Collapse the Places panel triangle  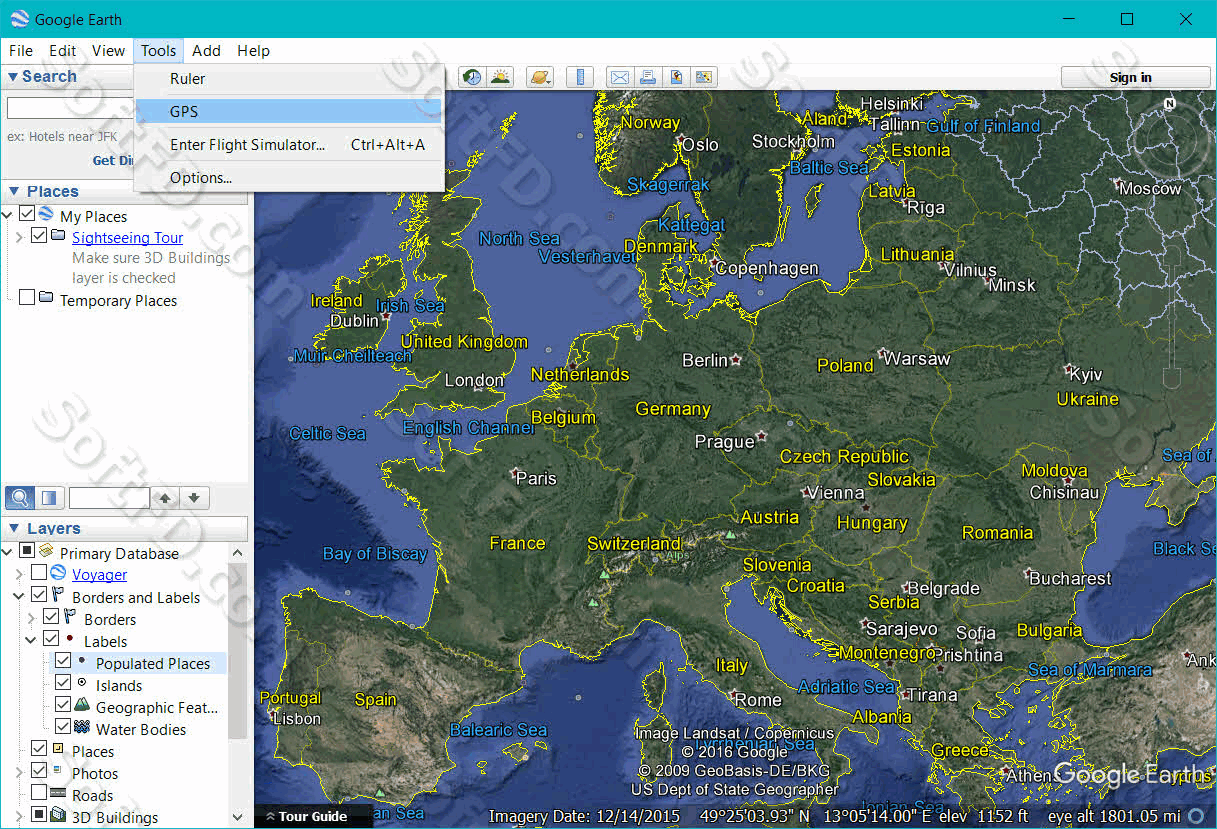(13, 191)
